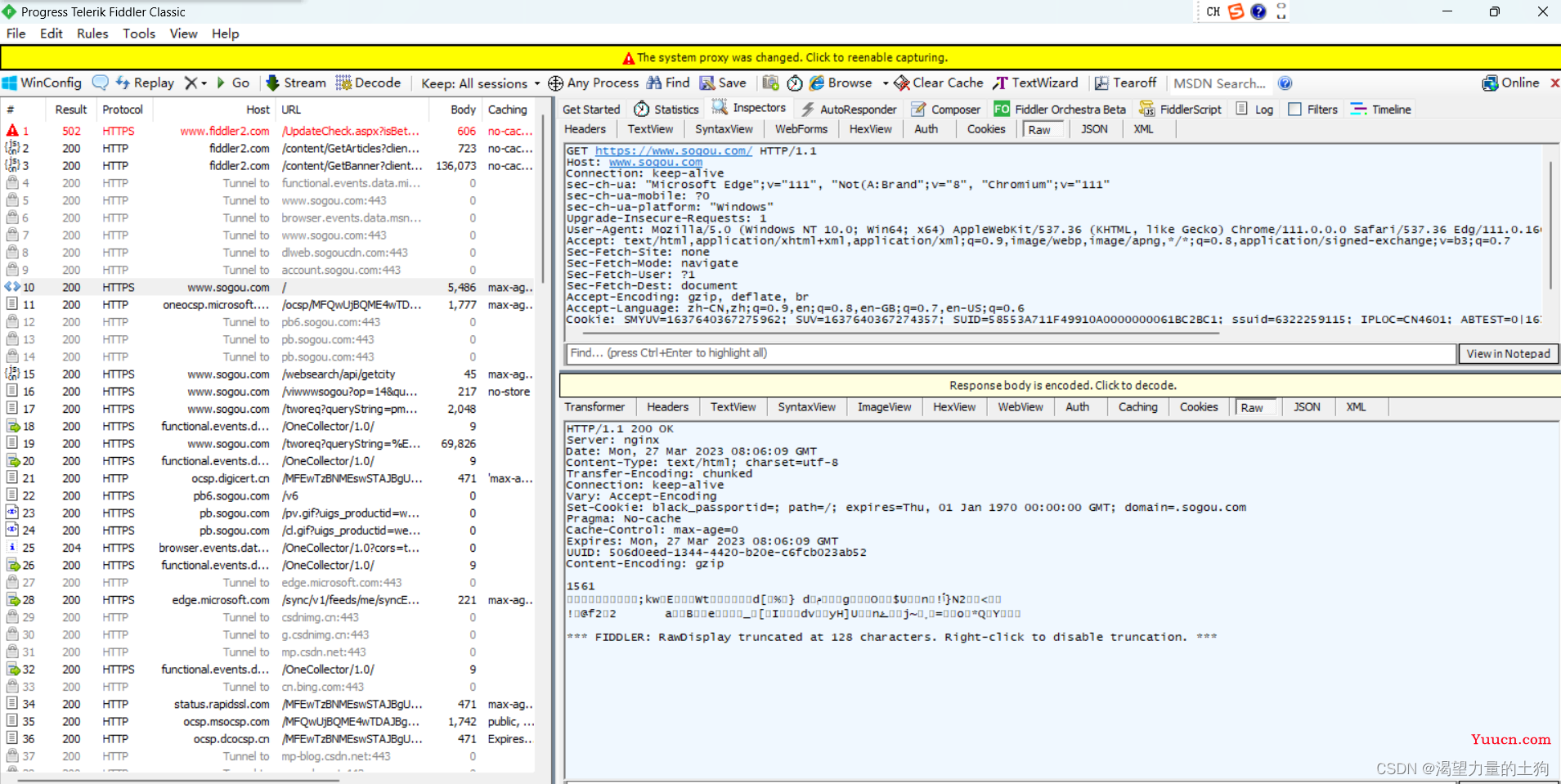Save sessions using the Save icon

pos(723,83)
